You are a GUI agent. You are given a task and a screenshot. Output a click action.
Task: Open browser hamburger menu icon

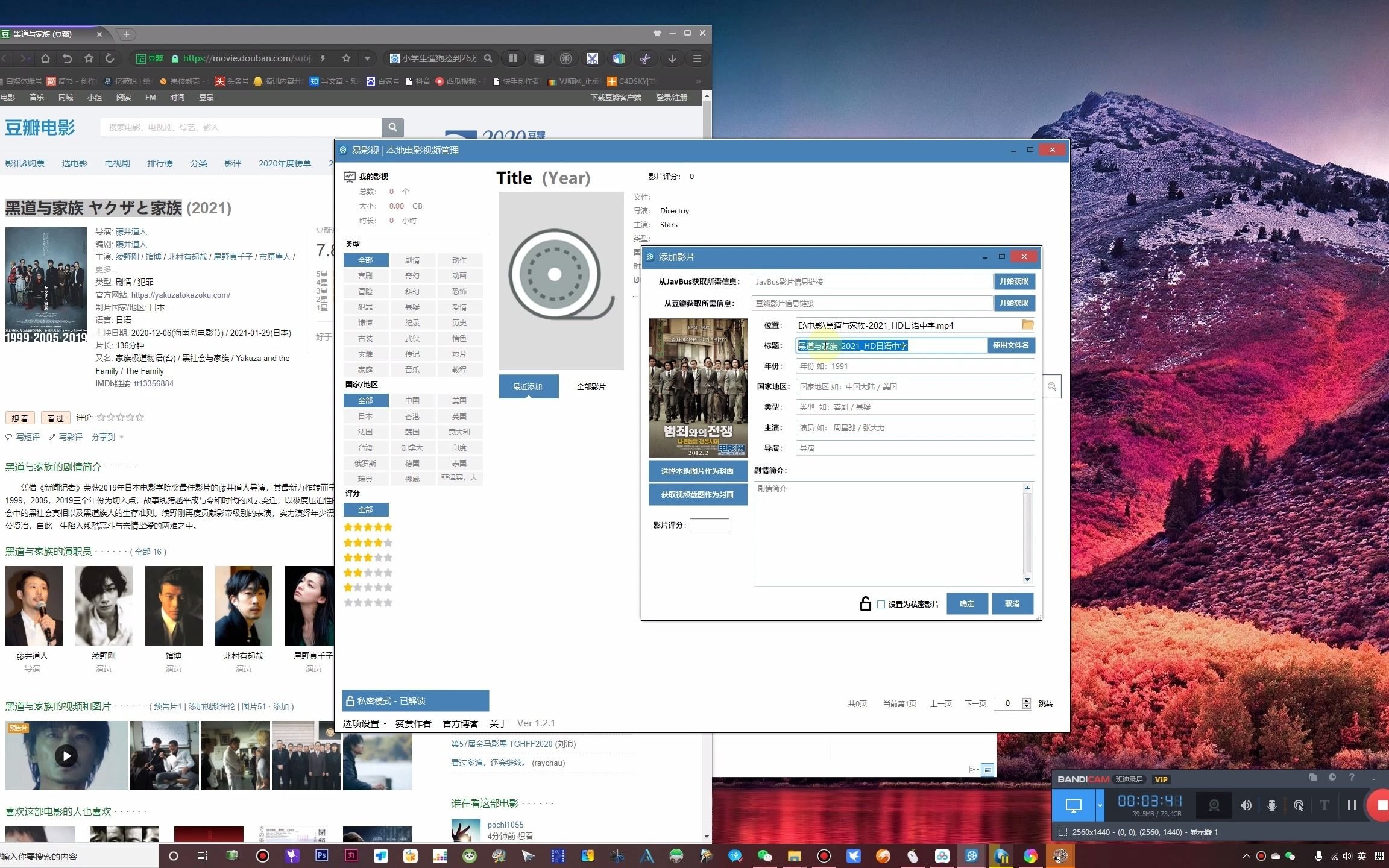(x=697, y=58)
